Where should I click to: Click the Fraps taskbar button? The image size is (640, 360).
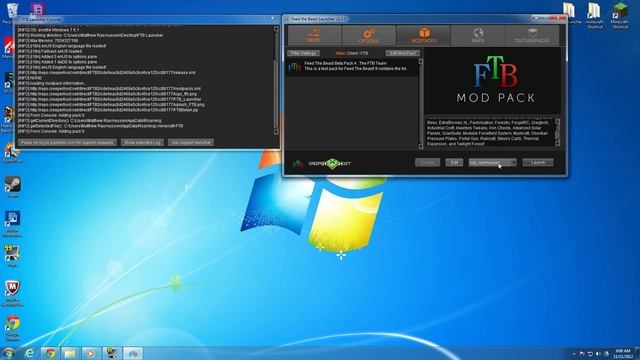[111, 353]
